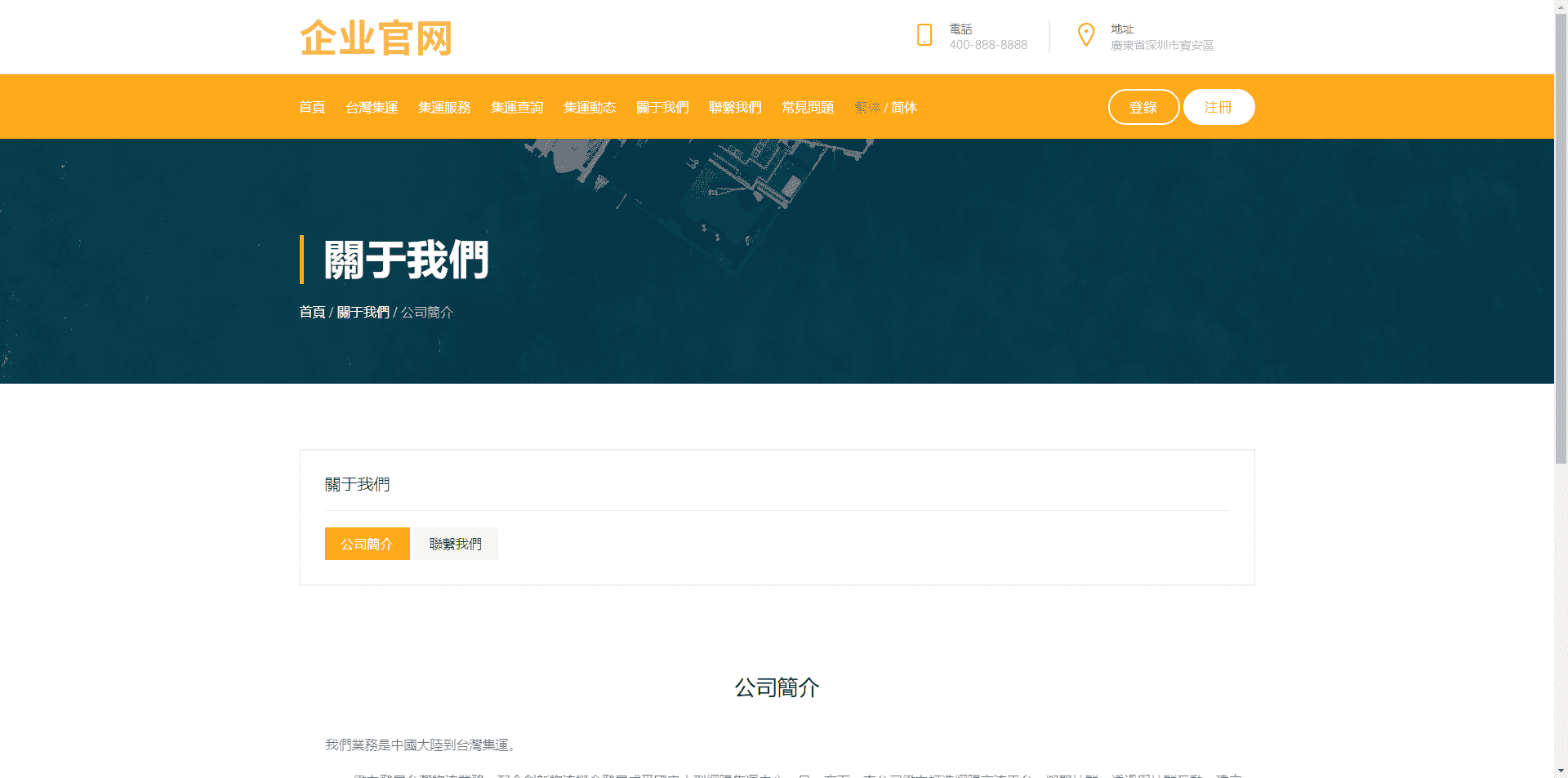Open the 集運動态 navigation item

590,107
